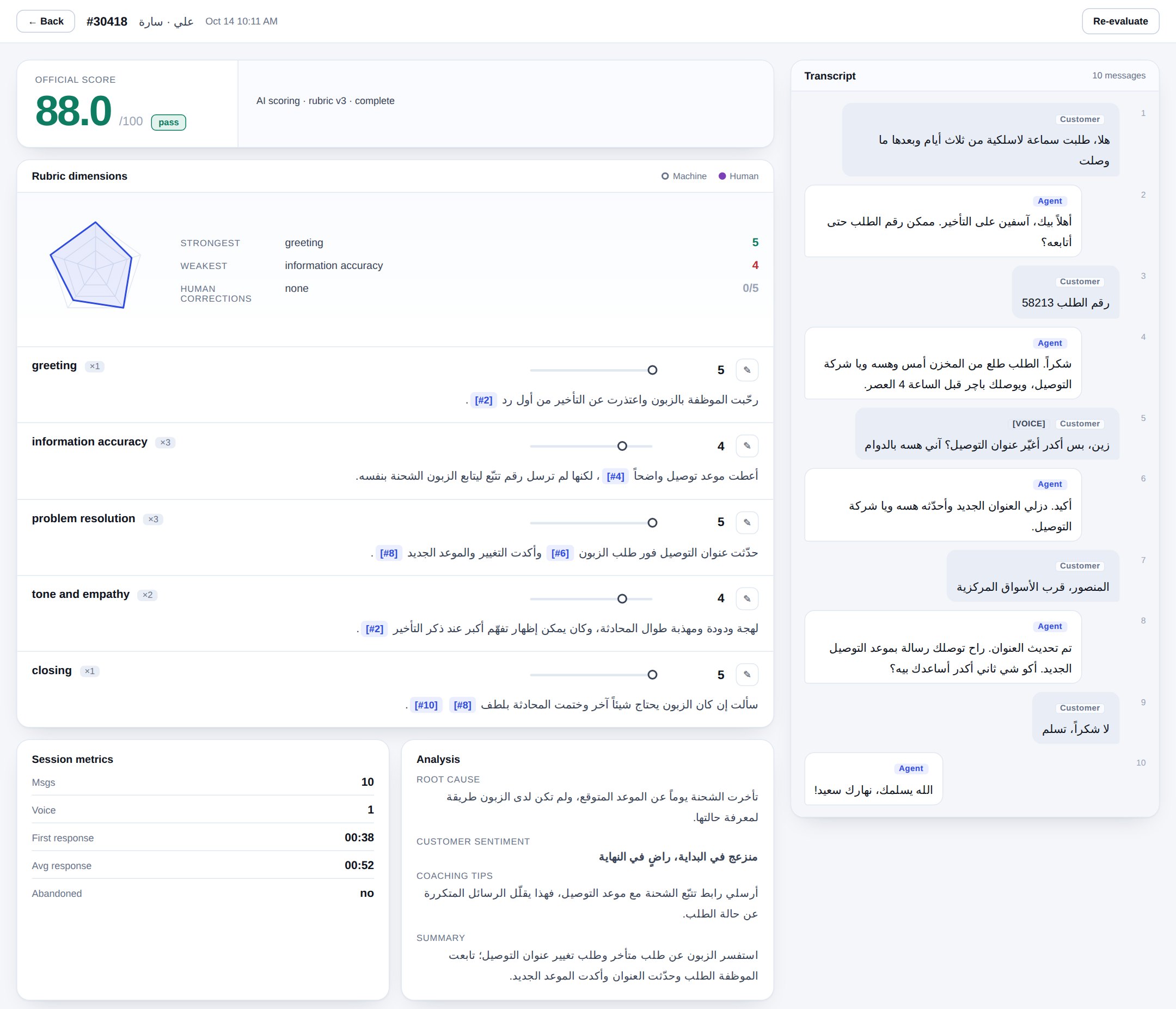Open citation [#2] in tone and empathy rationale
This screenshot has height=1009, width=1176.
click(375, 629)
